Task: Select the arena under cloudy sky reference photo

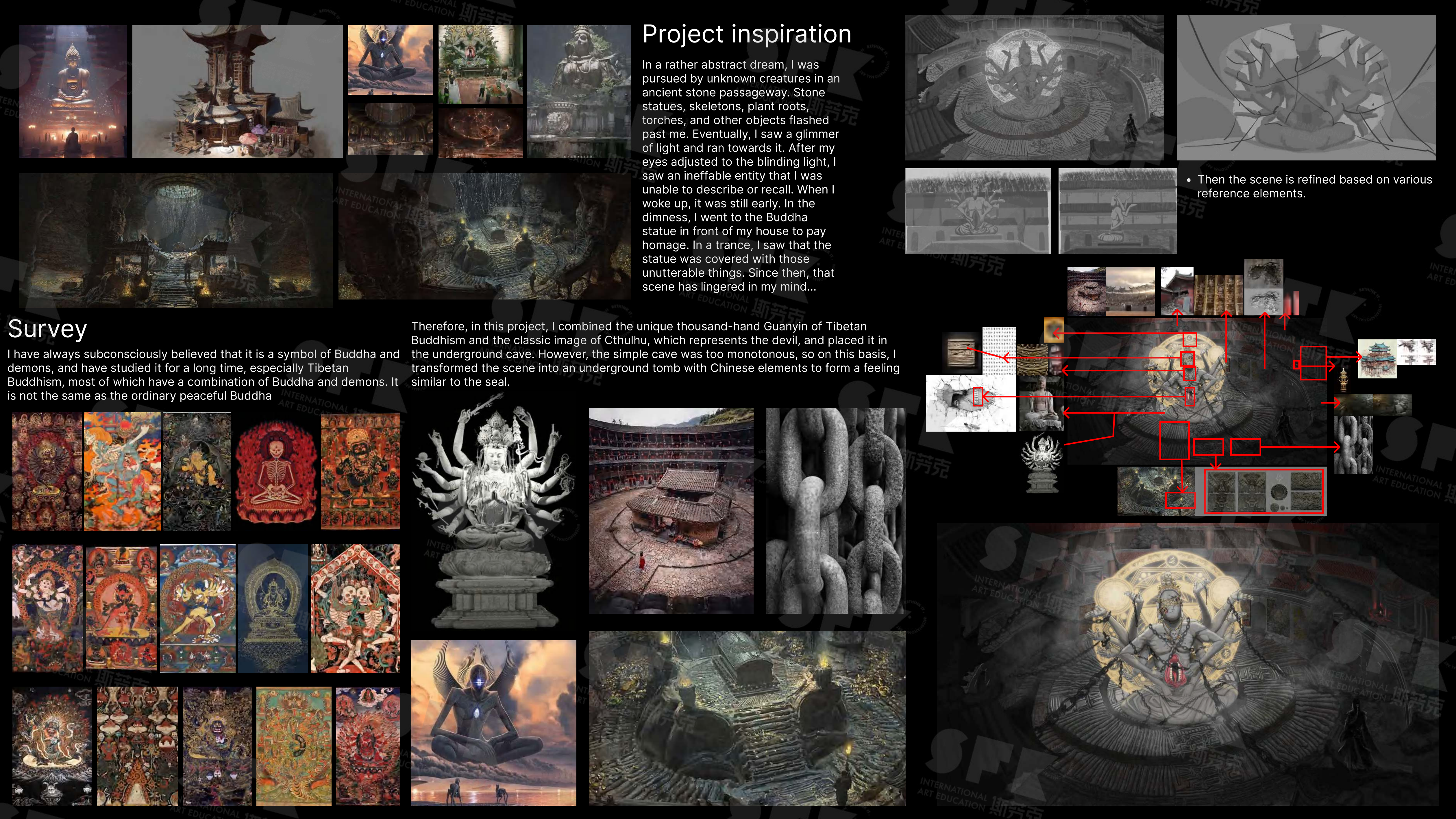Action: point(1131,291)
